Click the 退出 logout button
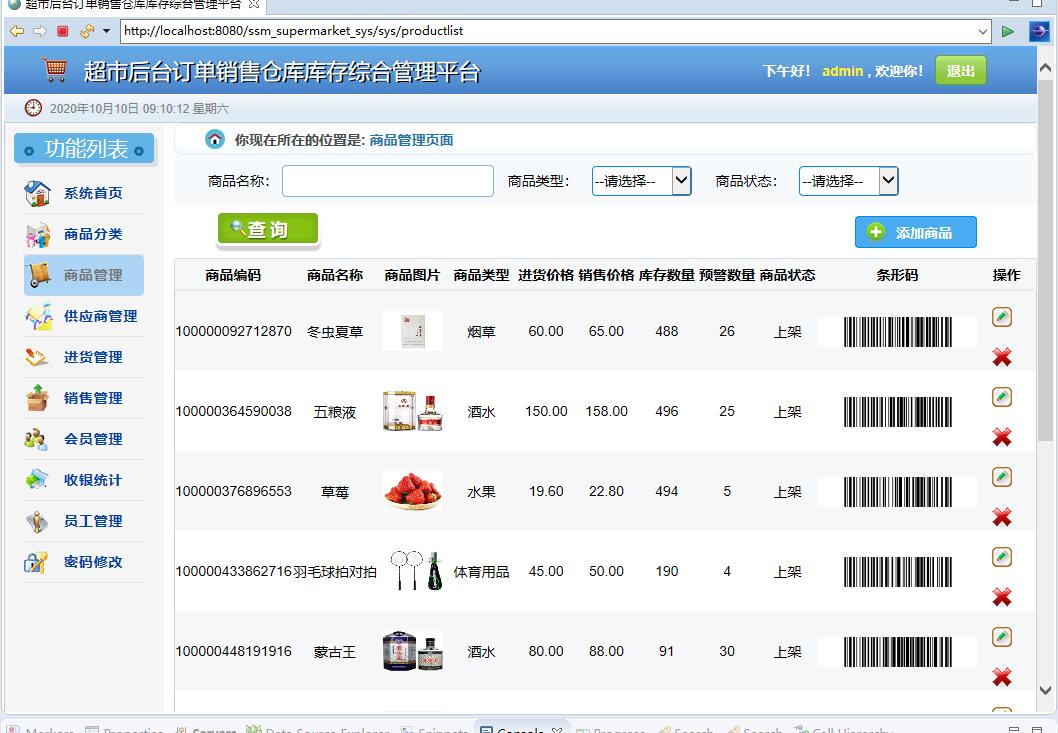Viewport: 1058px width, 733px height. click(959, 71)
